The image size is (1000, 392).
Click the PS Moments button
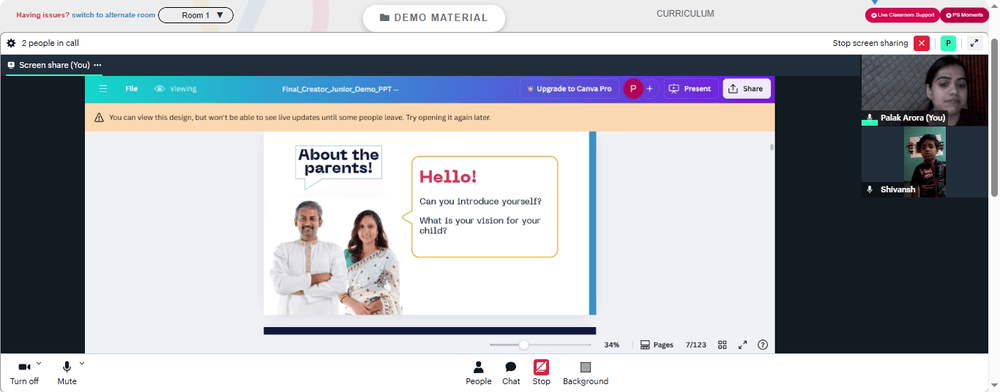tap(964, 15)
